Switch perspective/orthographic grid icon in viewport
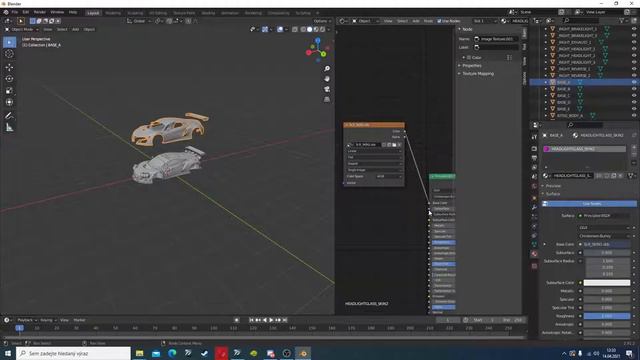The image size is (640, 360). [x=327, y=99]
